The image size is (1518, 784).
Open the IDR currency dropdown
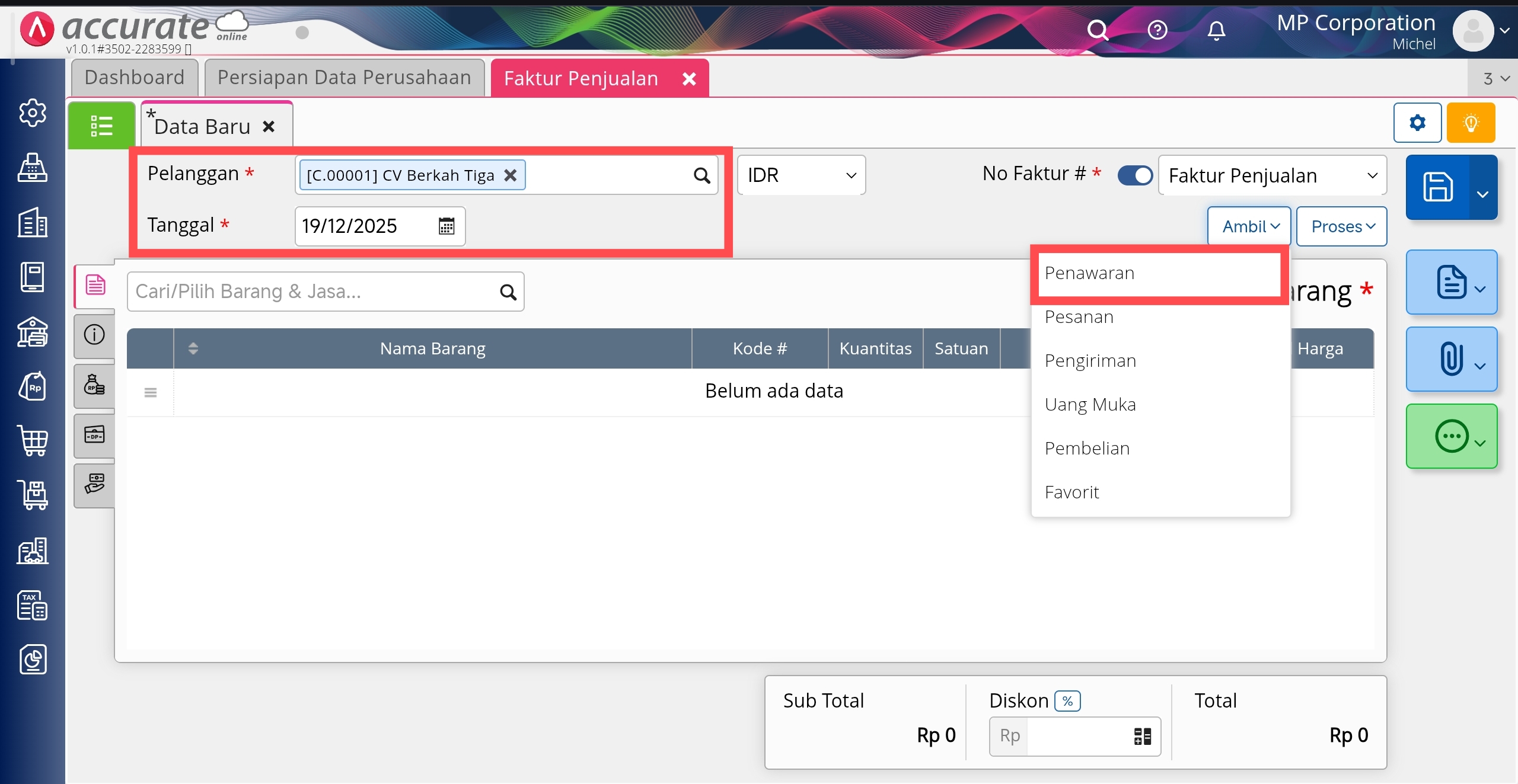[x=801, y=175]
